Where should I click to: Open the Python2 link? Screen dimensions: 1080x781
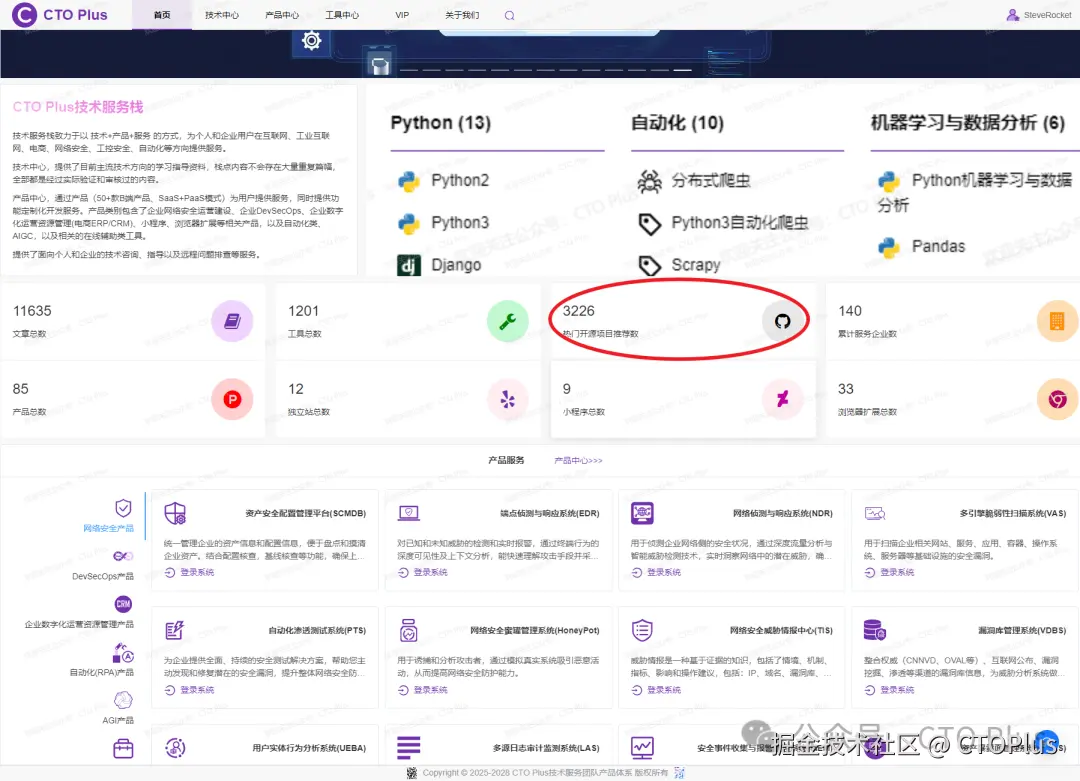pyautogui.click(x=460, y=180)
